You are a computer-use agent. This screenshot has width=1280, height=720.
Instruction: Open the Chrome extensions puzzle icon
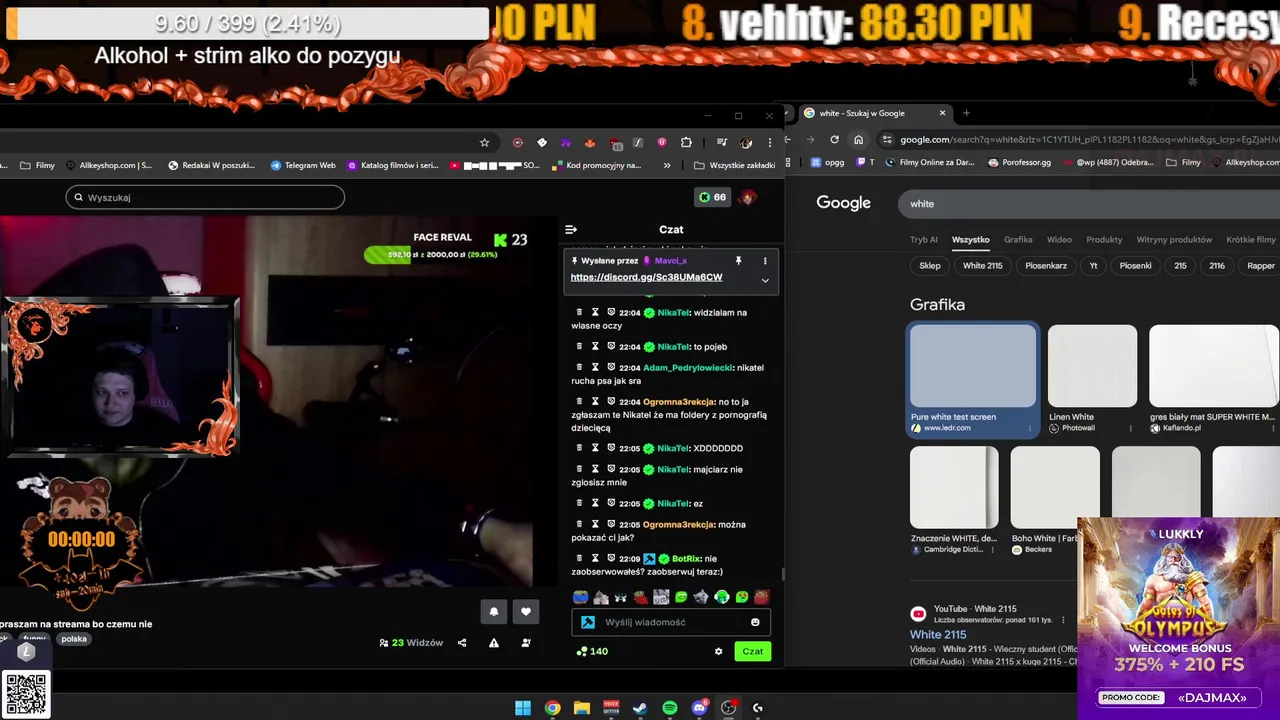pos(686,142)
